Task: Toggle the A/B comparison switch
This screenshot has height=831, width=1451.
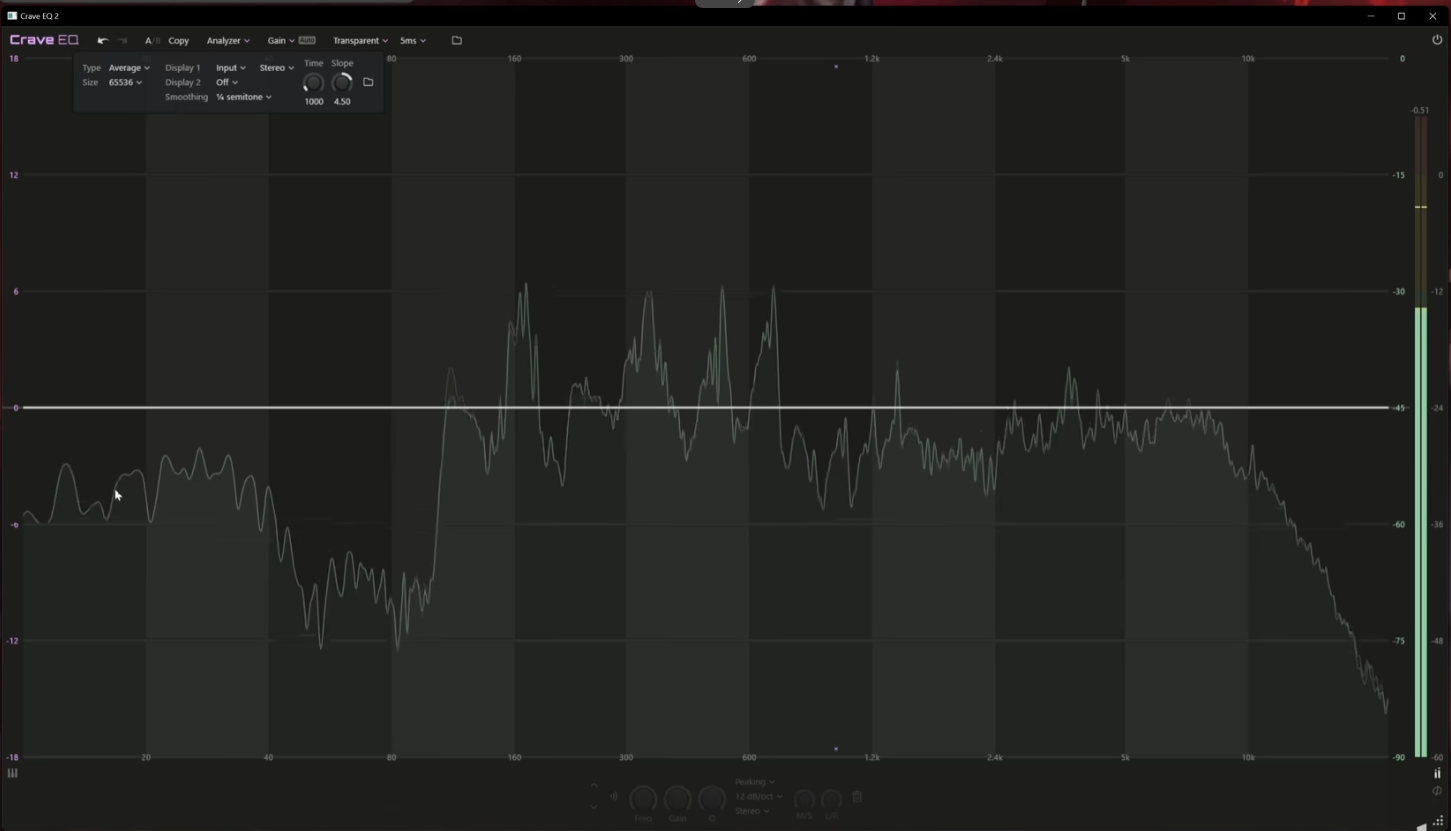Action: tap(152, 41)
